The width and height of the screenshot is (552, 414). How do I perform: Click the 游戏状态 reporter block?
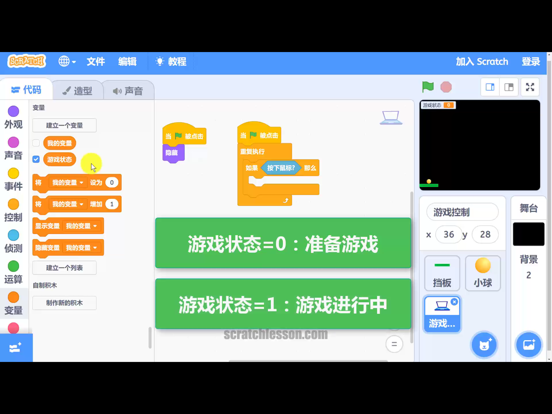click(59, 159)
